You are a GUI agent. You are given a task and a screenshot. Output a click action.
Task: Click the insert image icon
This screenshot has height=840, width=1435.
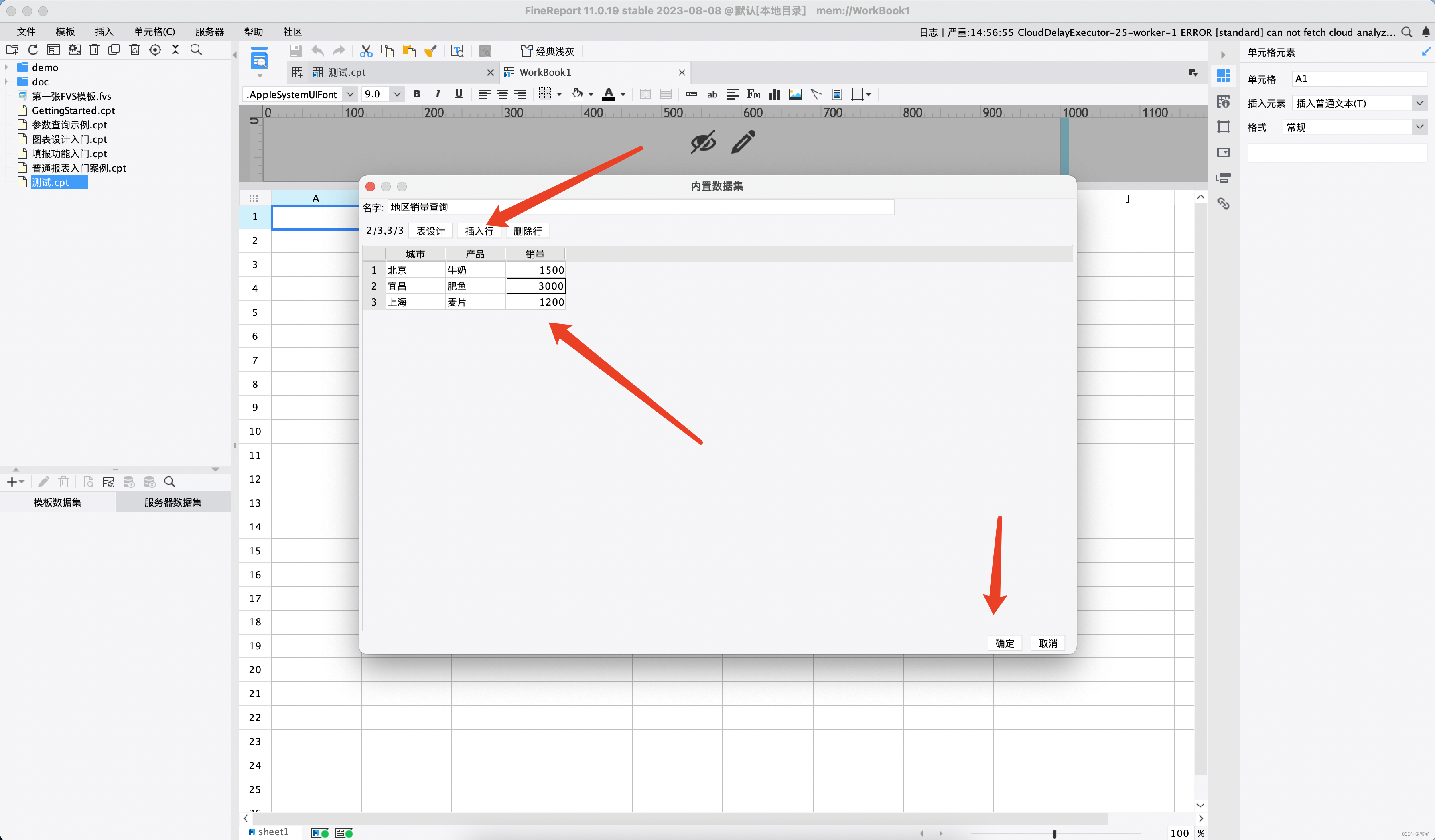tap(795, 94)
